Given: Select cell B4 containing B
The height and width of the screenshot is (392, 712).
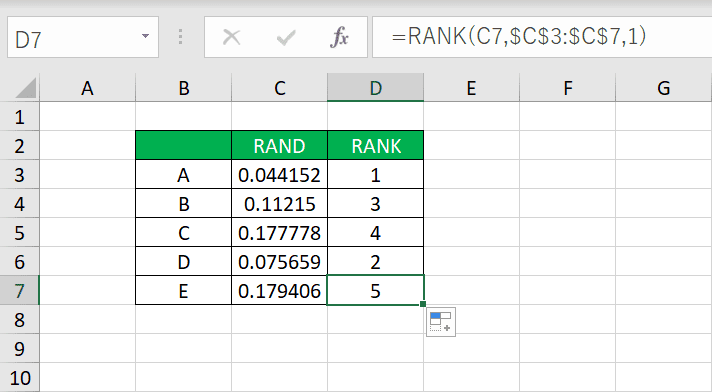Looking at the screenshot, I should (x=183, y=203).
